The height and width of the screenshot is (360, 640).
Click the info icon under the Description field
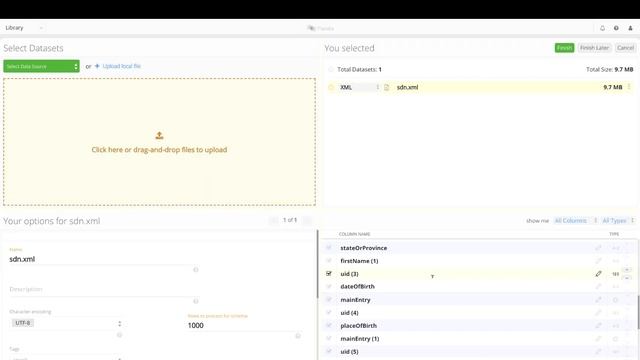[x=196, y=301]
